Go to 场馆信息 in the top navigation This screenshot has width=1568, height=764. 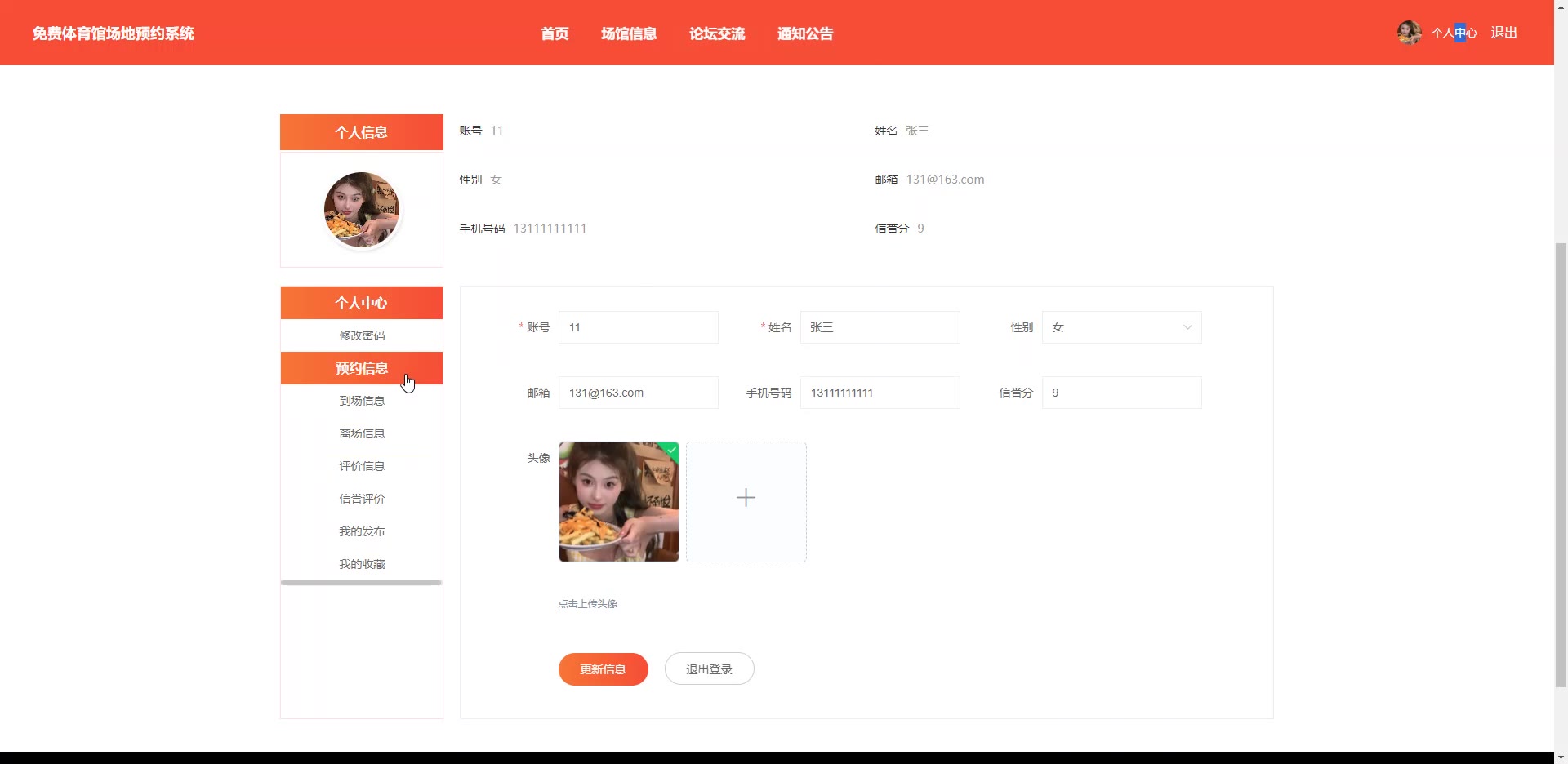(629, 33)
